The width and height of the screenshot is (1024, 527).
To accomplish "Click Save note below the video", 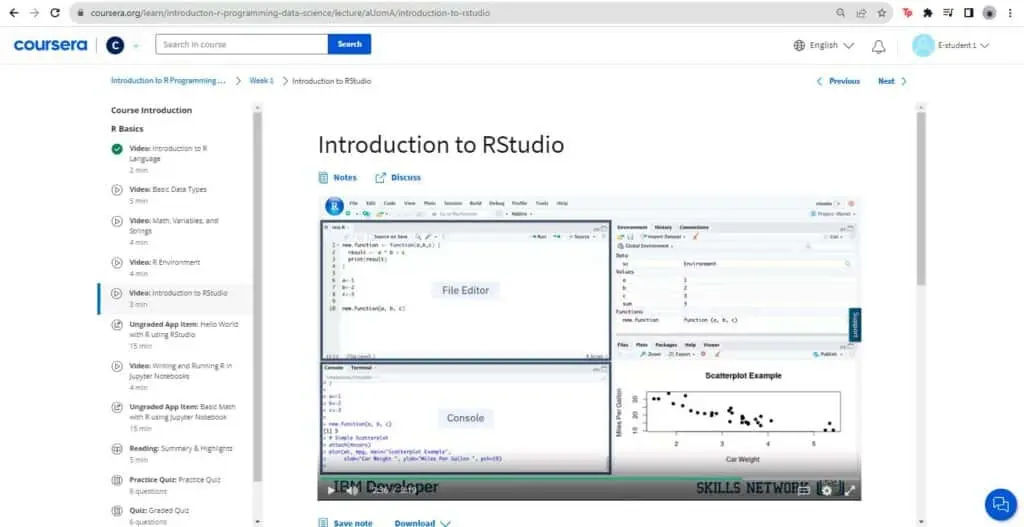I will (345, 523).
